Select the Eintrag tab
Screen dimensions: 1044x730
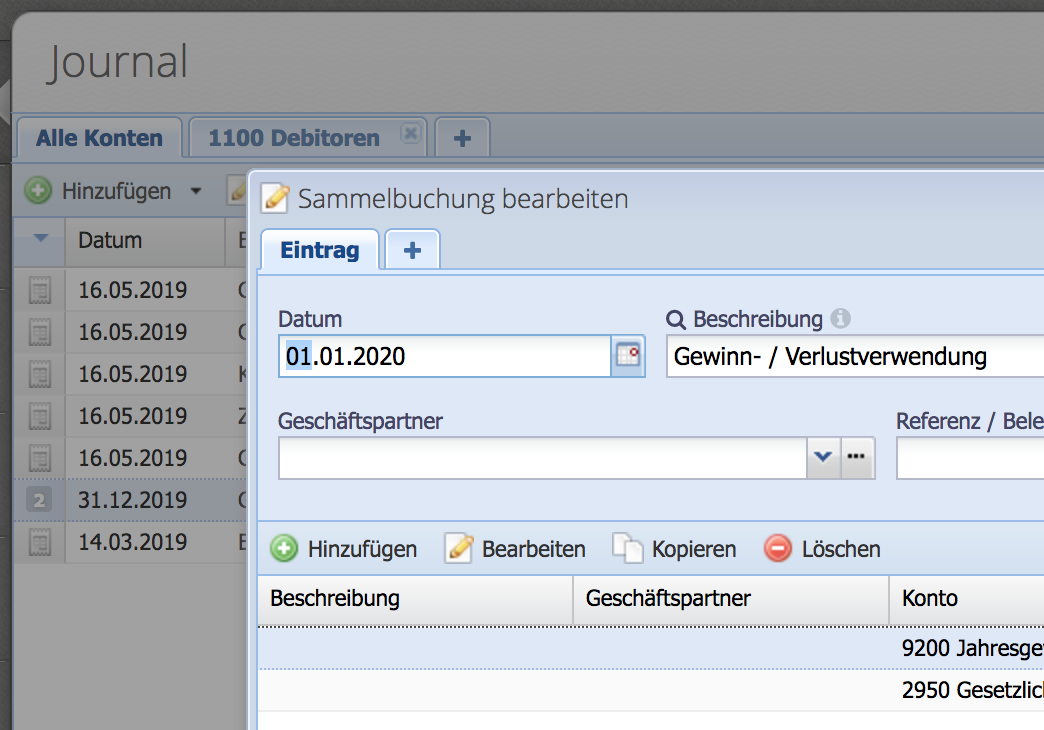click(x=319, y=250)
